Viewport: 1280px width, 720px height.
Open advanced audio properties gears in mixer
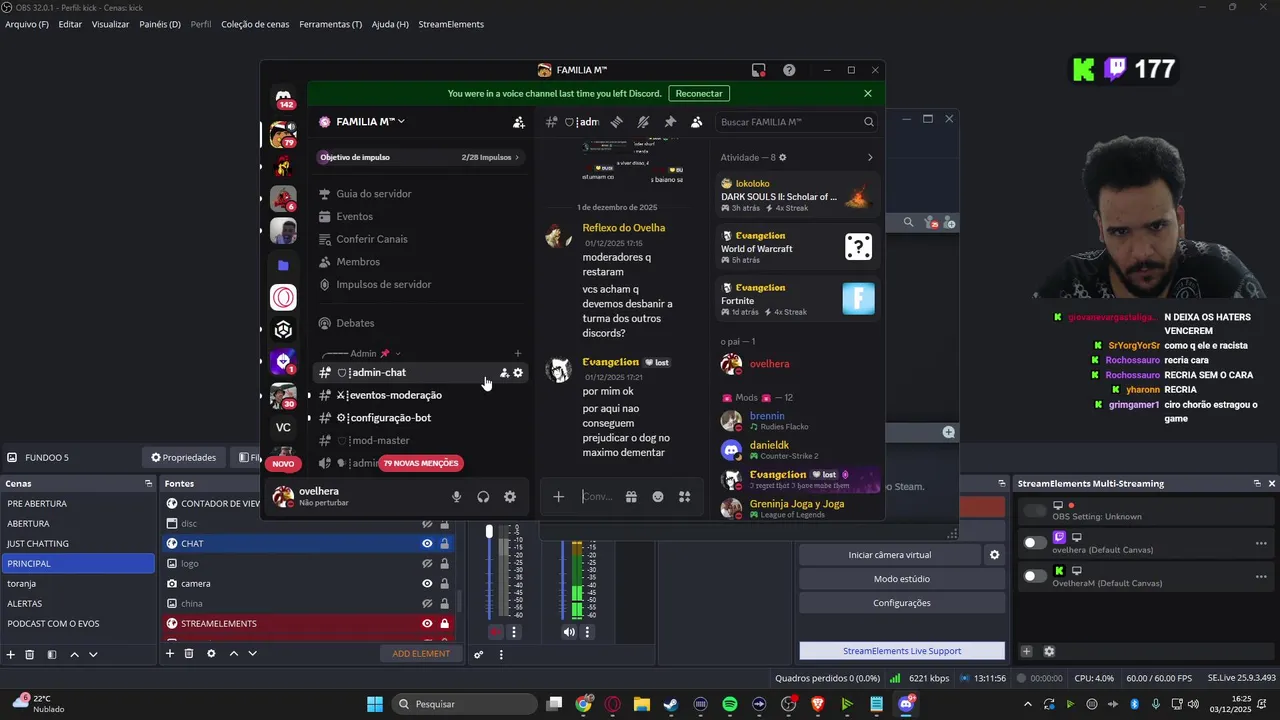point(479,655)
